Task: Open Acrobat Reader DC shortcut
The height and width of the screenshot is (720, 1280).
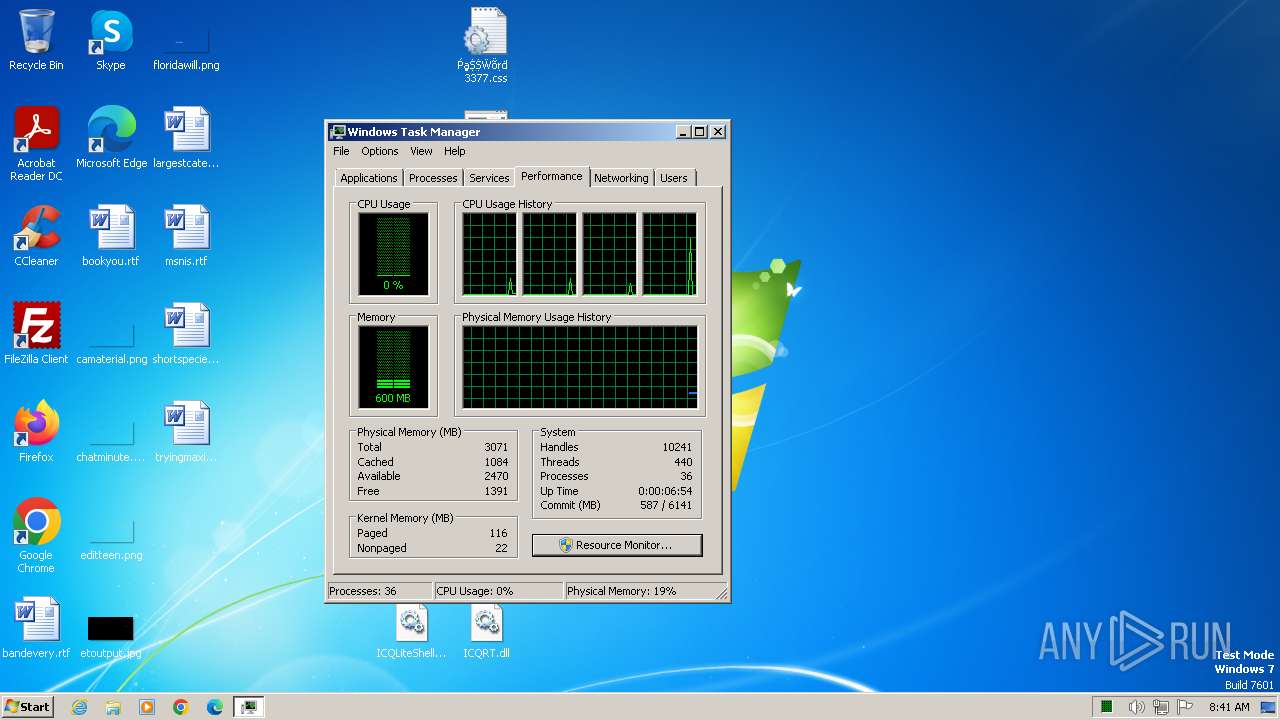Action: [36, 144]
